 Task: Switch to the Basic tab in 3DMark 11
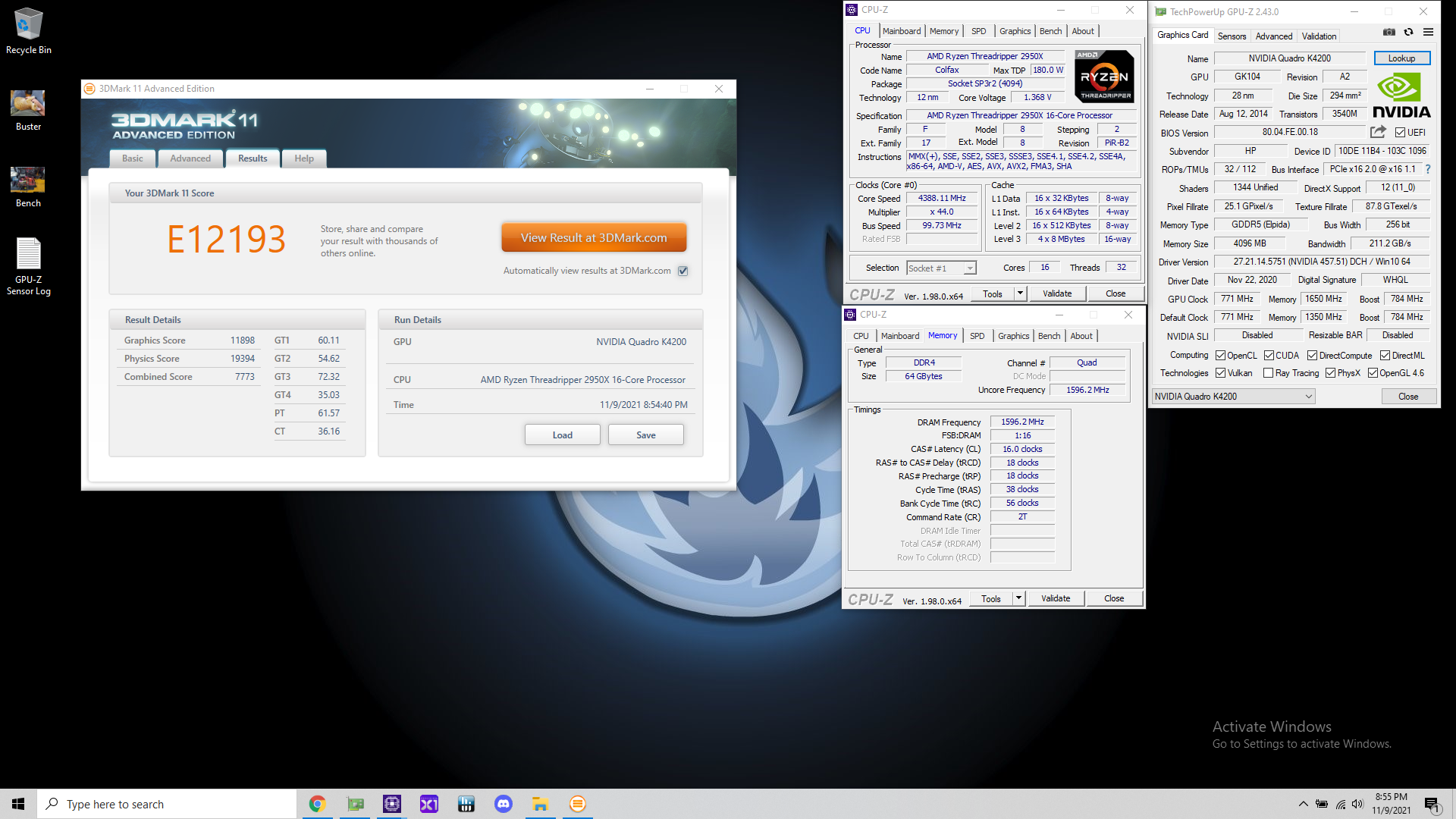[x=133, y=158]
